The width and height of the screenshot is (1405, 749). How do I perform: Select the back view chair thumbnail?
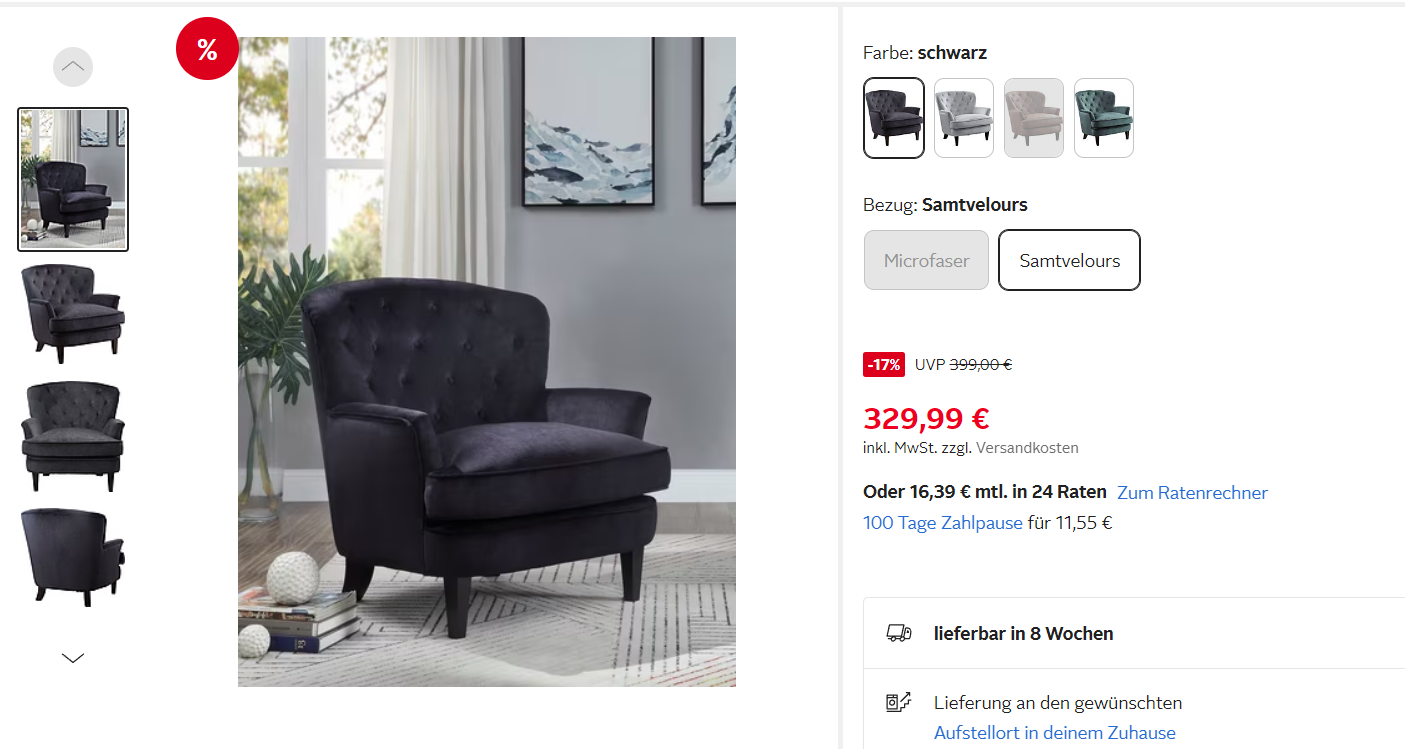click(73, 557)
